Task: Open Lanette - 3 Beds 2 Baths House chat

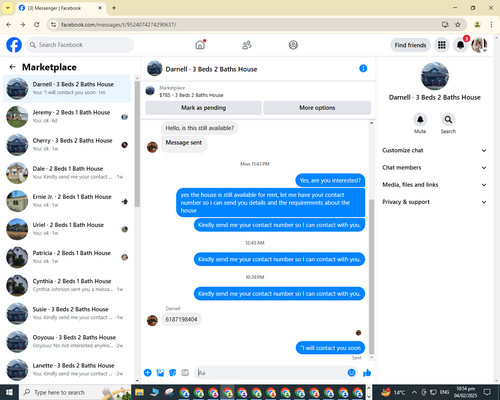Action: tap(67, 369)
